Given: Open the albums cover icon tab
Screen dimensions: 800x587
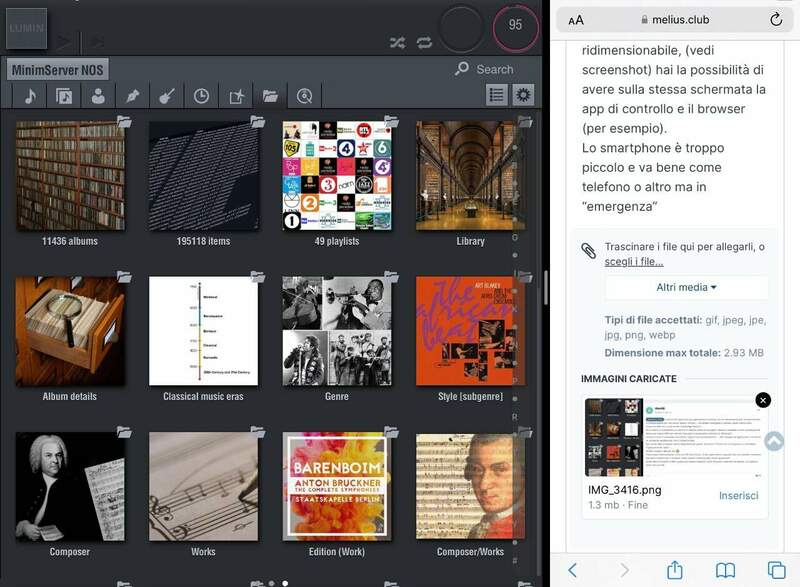Looking at the screenshot, I should point(64,96).
